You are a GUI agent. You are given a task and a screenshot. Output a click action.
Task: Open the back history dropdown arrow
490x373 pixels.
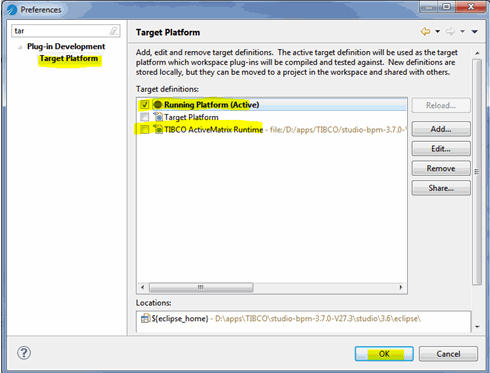pyautogui.click(x=438, y=32)
